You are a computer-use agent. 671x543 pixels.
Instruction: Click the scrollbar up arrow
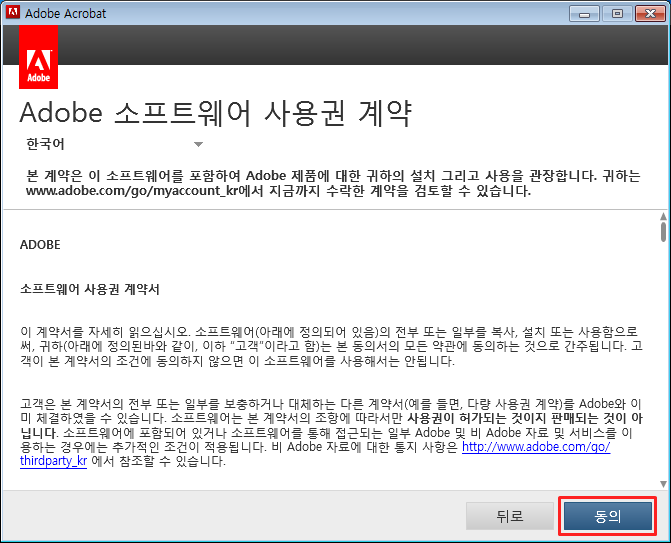pyautogui.click(x=663, y=216)
